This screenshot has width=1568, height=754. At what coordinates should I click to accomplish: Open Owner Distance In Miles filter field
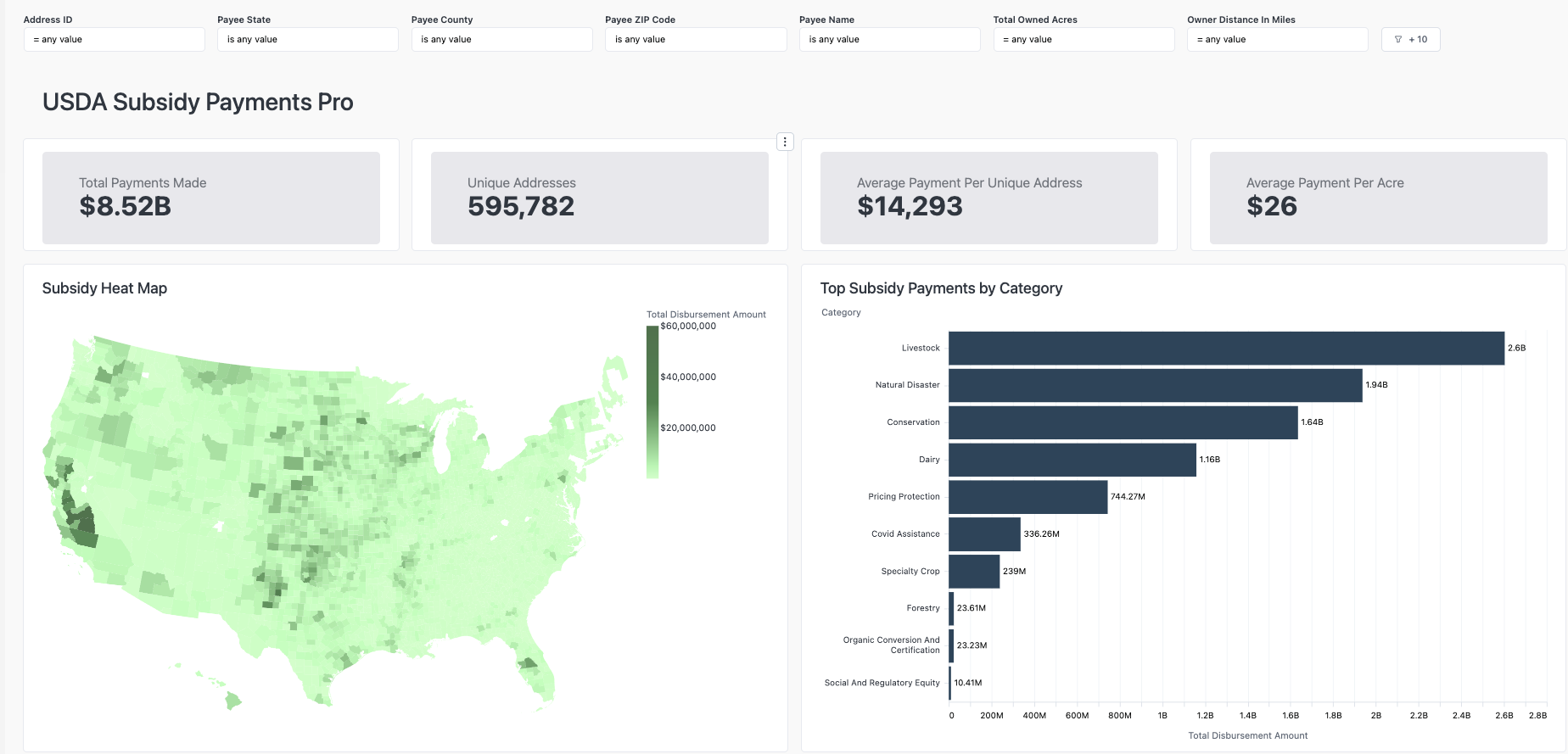tap(1277, 39)
